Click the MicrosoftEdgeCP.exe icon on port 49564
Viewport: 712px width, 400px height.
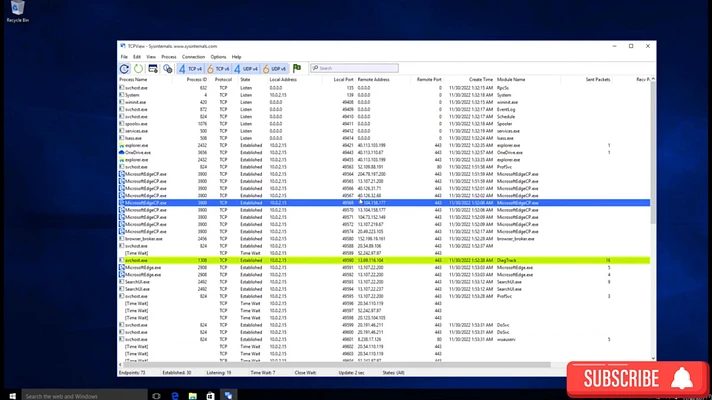121,174
